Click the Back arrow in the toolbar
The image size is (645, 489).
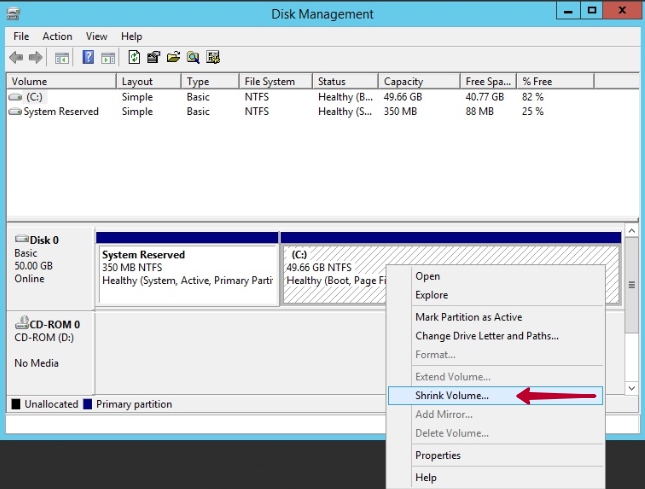click(17, 58)
